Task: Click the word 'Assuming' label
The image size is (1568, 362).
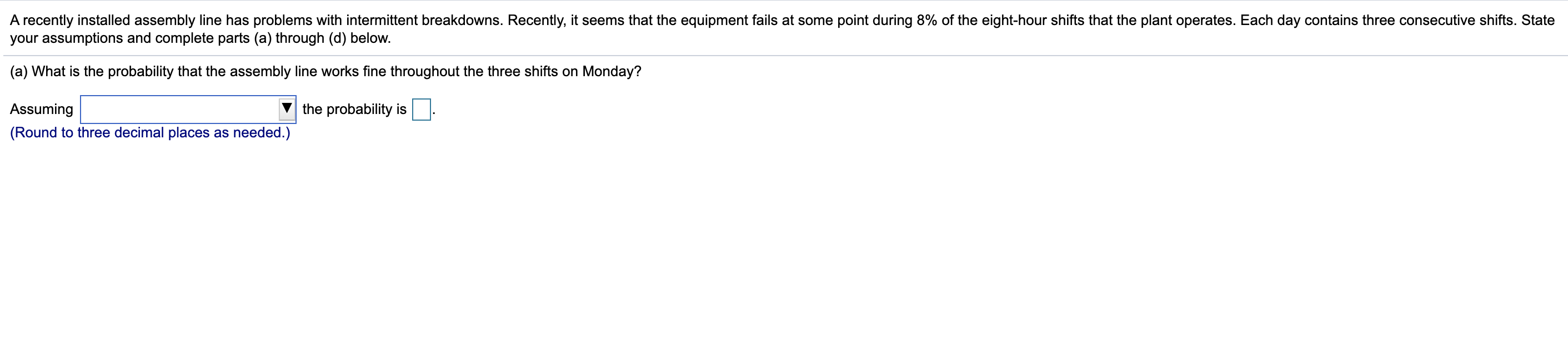Action: (40, 109)
